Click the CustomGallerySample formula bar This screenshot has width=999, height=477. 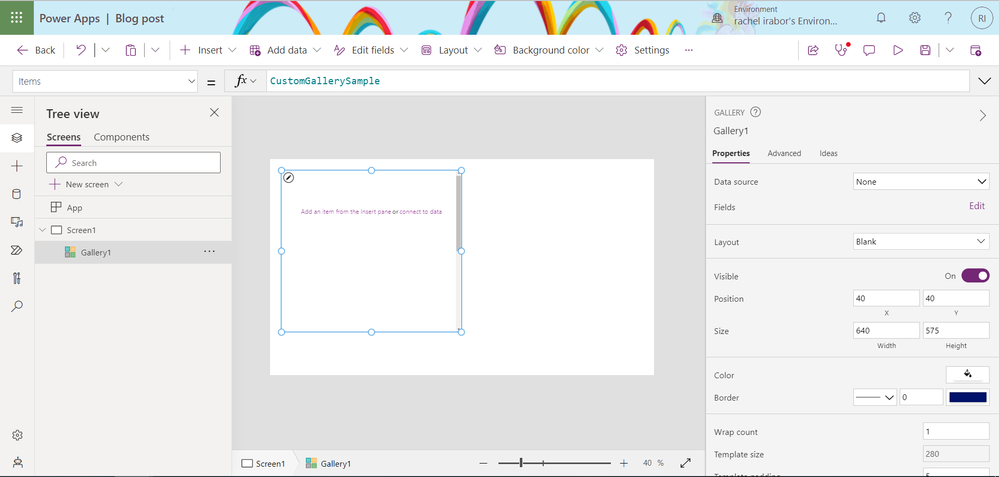point(615,82)
